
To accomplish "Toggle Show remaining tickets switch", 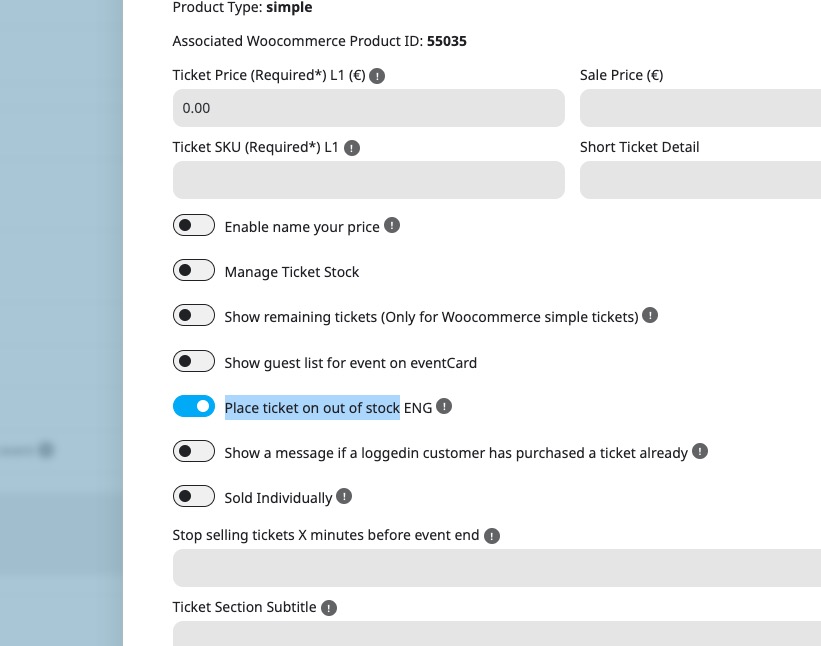I will coord(194,315).
